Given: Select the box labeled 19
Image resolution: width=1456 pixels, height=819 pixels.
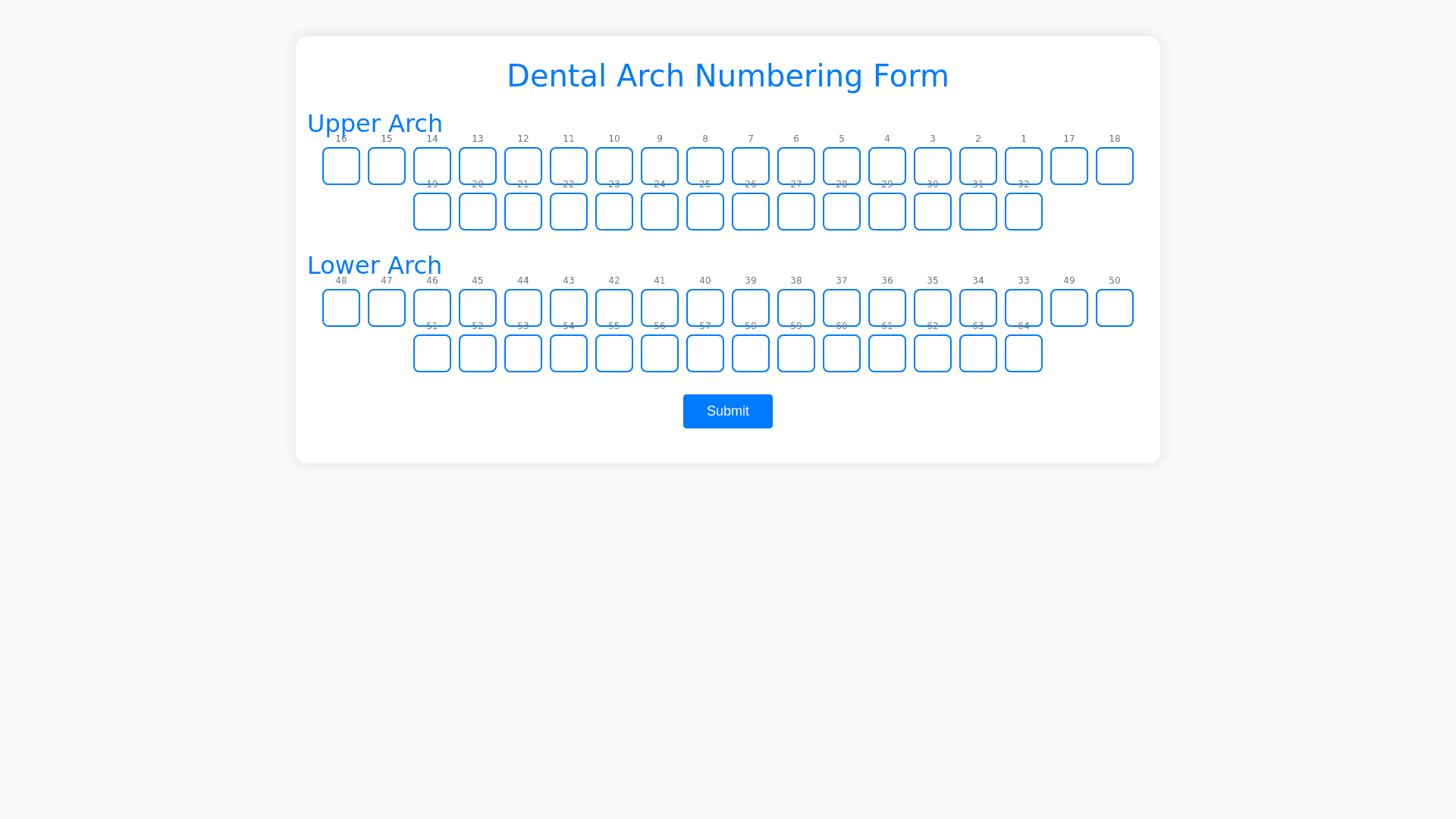Looking at the screenshot, I should pos(432,212).
